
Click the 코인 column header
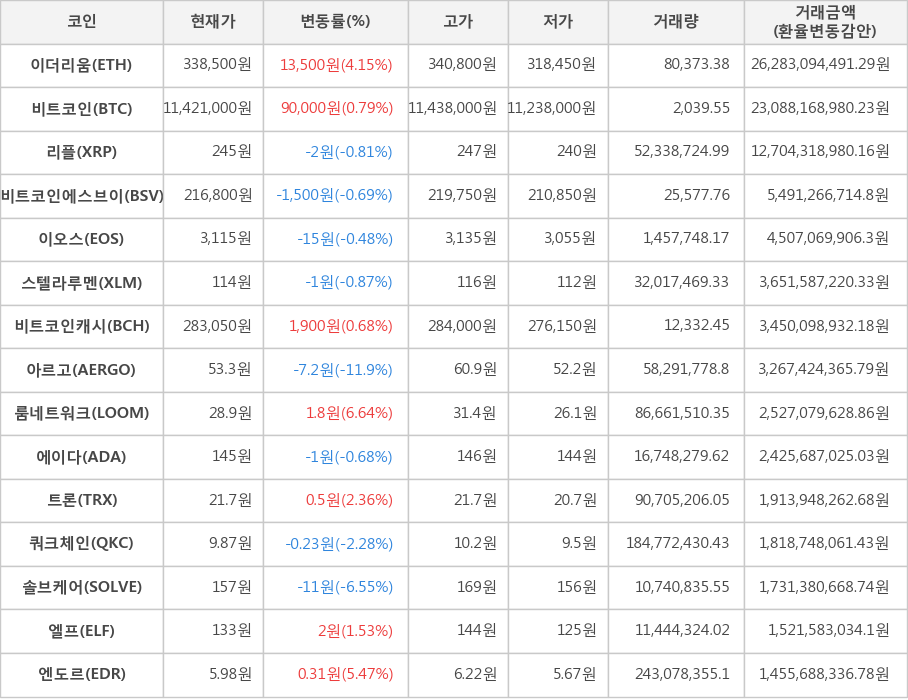(81, 21)
